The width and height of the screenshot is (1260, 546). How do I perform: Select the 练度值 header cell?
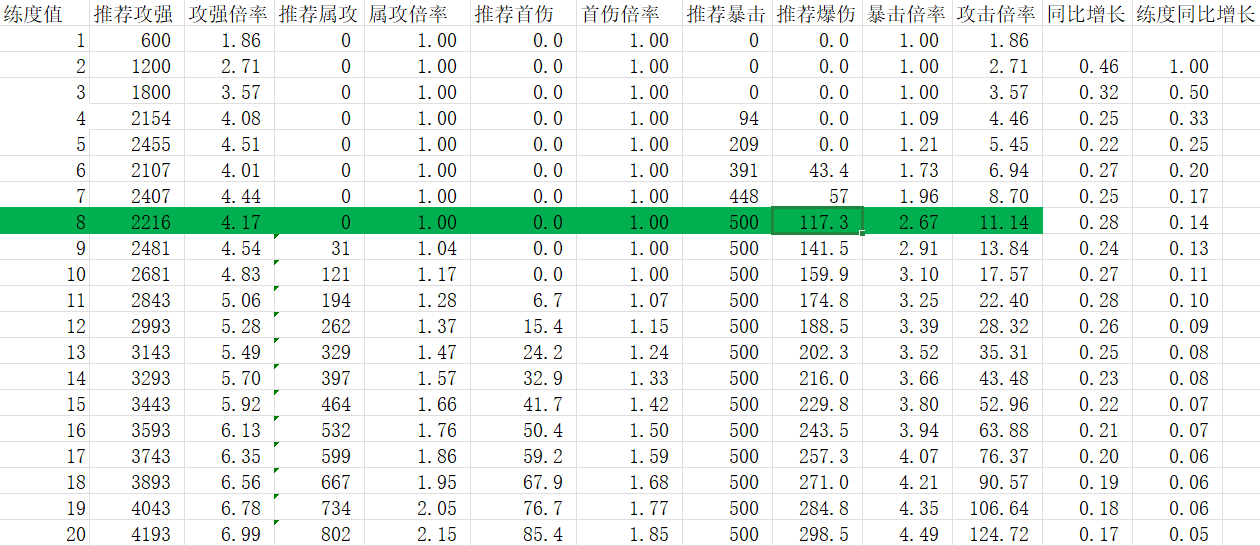pyautogui.click(x=44, y=14)
